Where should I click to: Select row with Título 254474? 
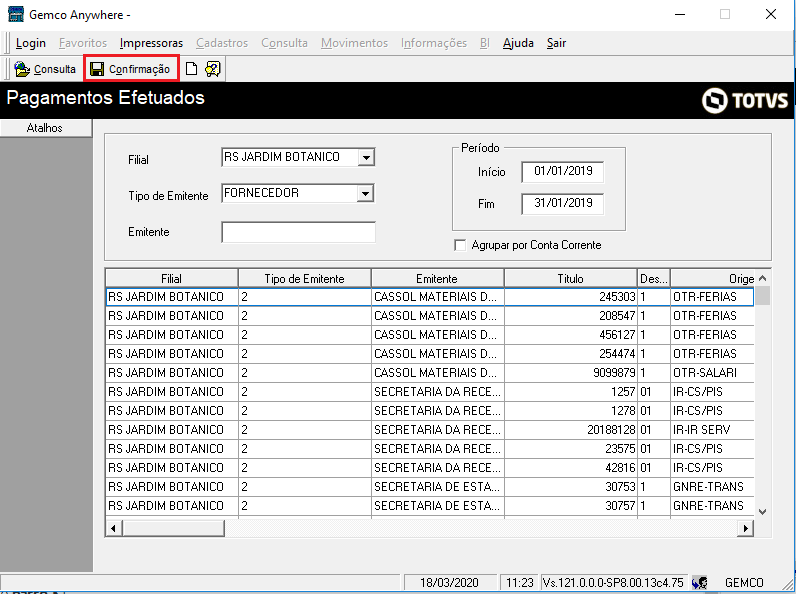(429, 354)
